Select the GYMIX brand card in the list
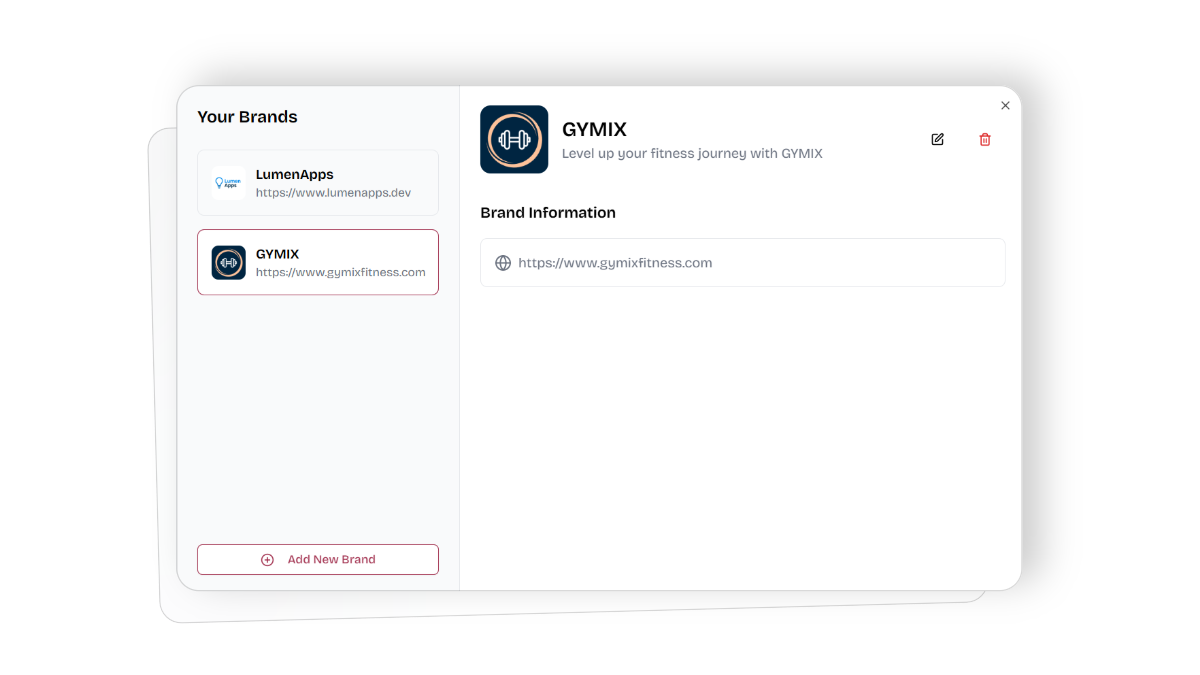Screen dimensions: 1200x675 point(318,262)
